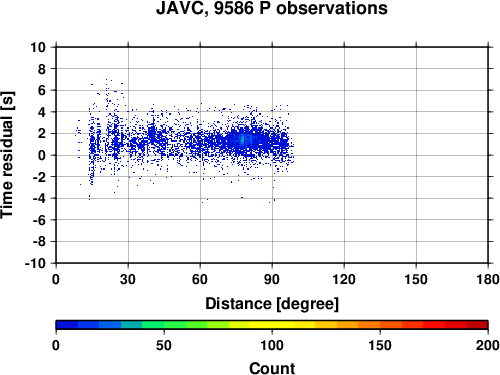
Task: Click the dense green data cluster near 78 degrees
Action: 243,140
